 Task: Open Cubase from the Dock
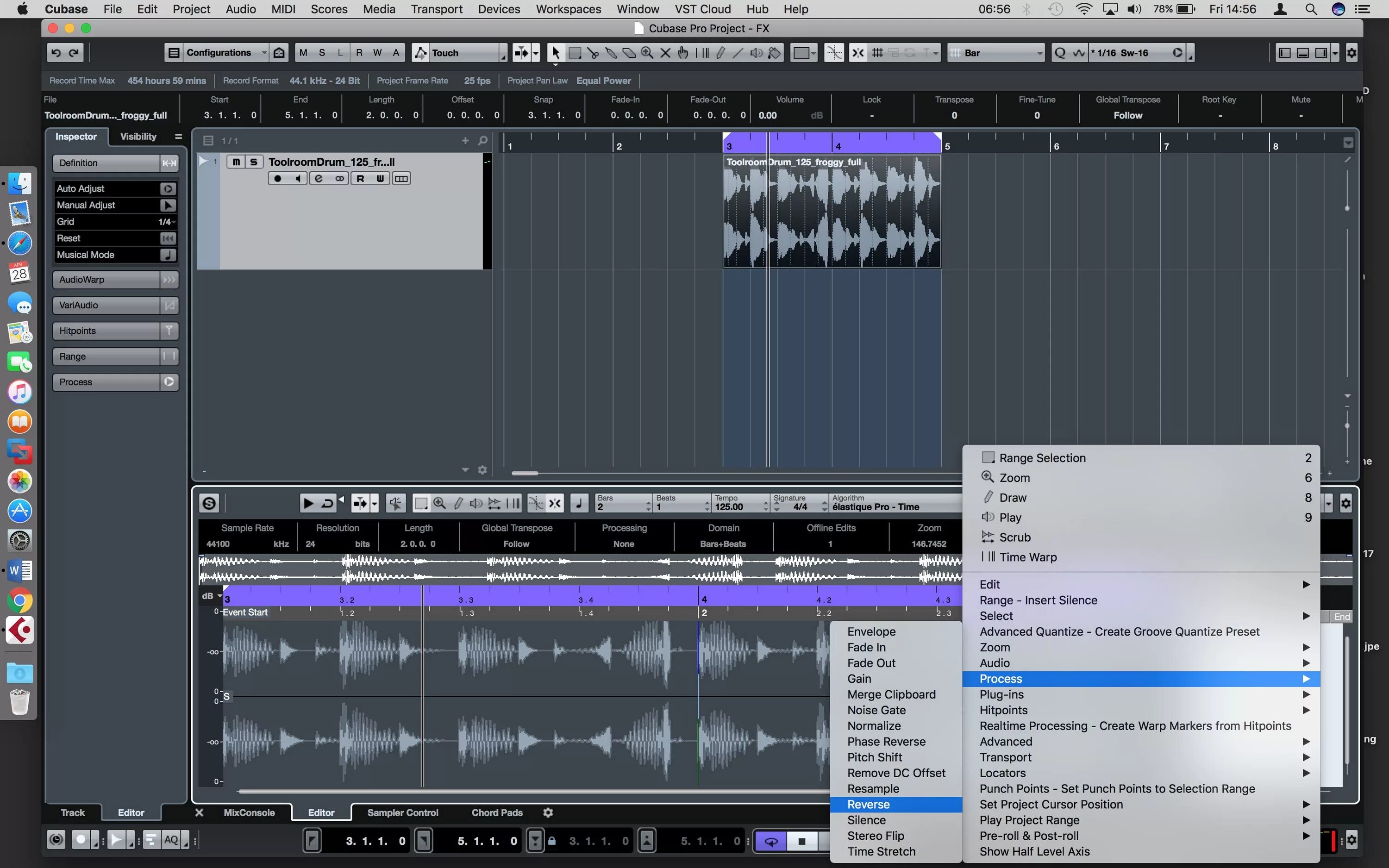point(20,631)
